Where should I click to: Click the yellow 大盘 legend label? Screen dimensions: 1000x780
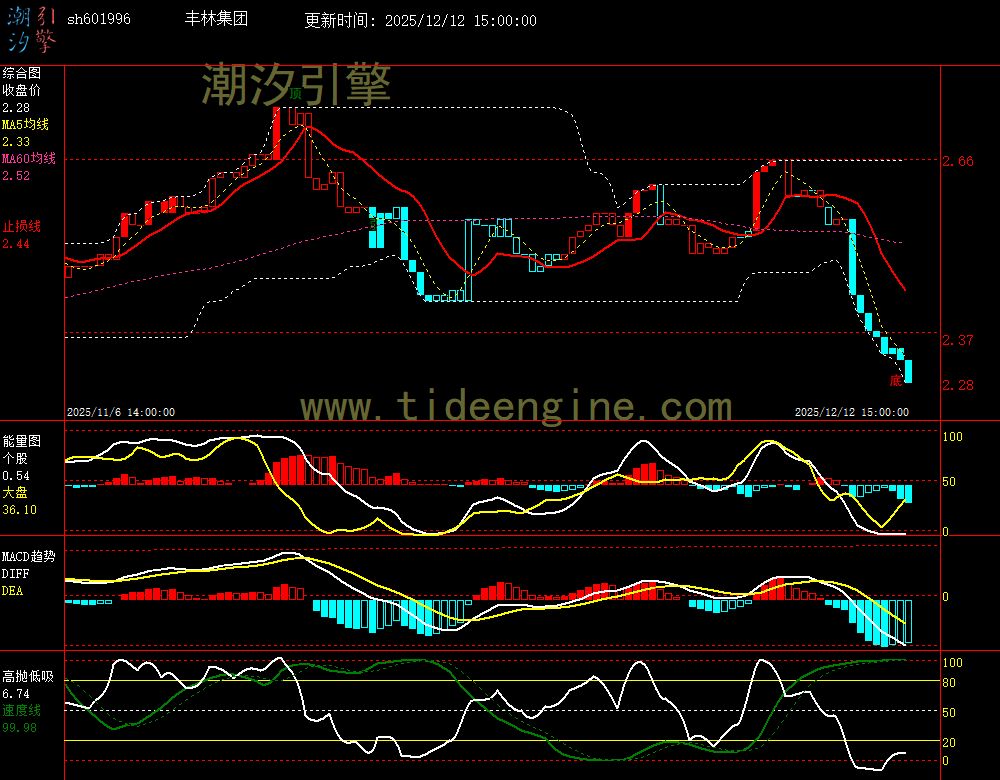14,492
